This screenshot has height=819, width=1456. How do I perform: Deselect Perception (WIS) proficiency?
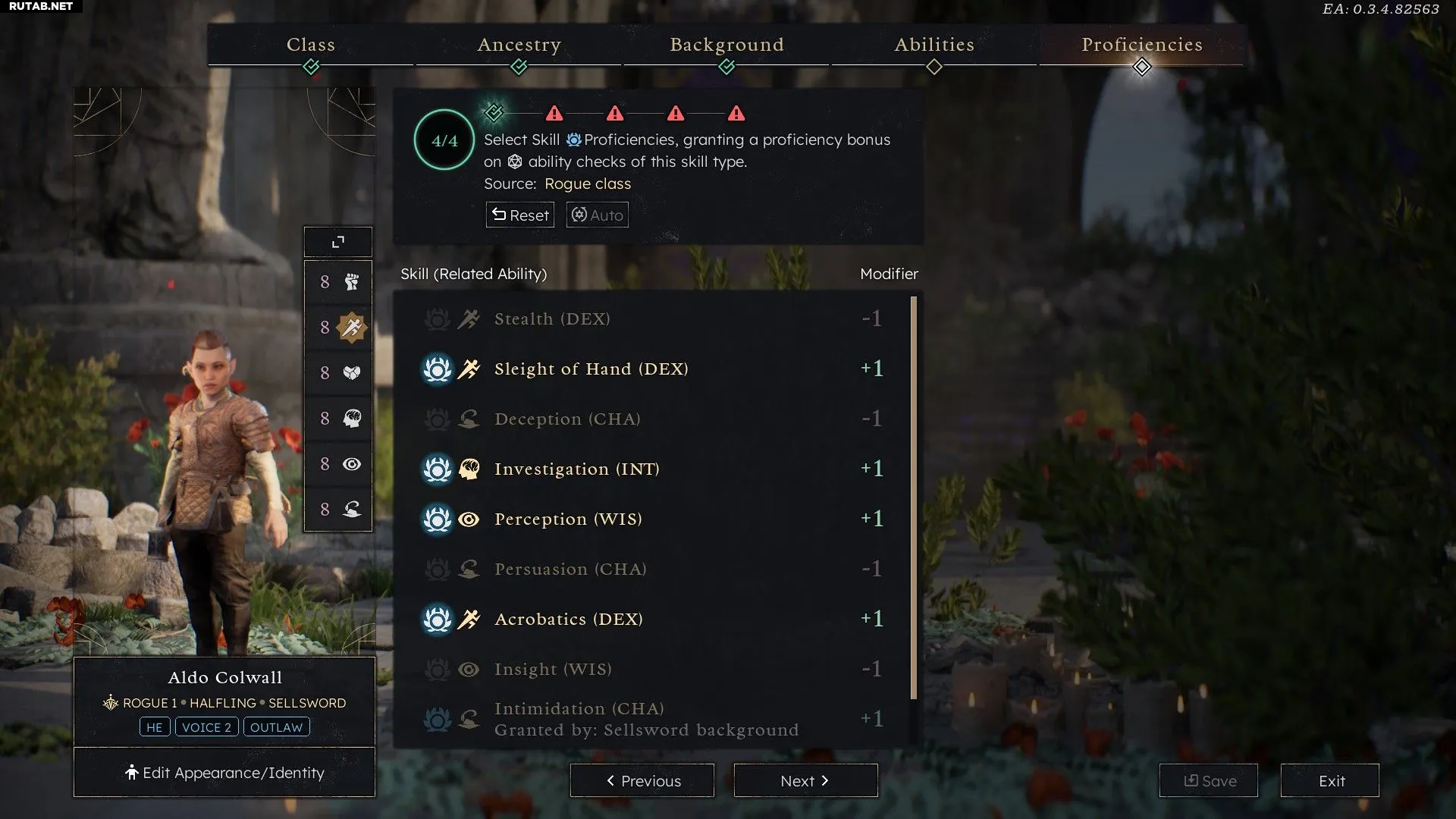(652, 519)
